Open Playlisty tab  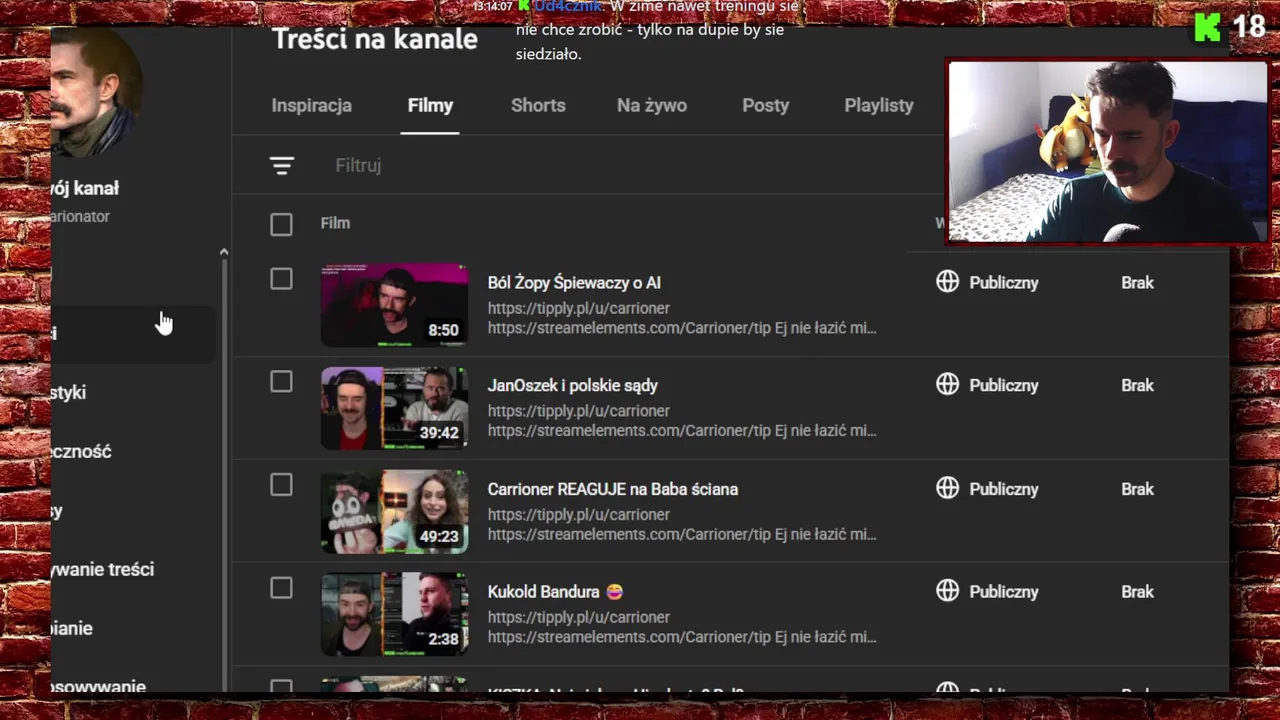pos(879,105)
